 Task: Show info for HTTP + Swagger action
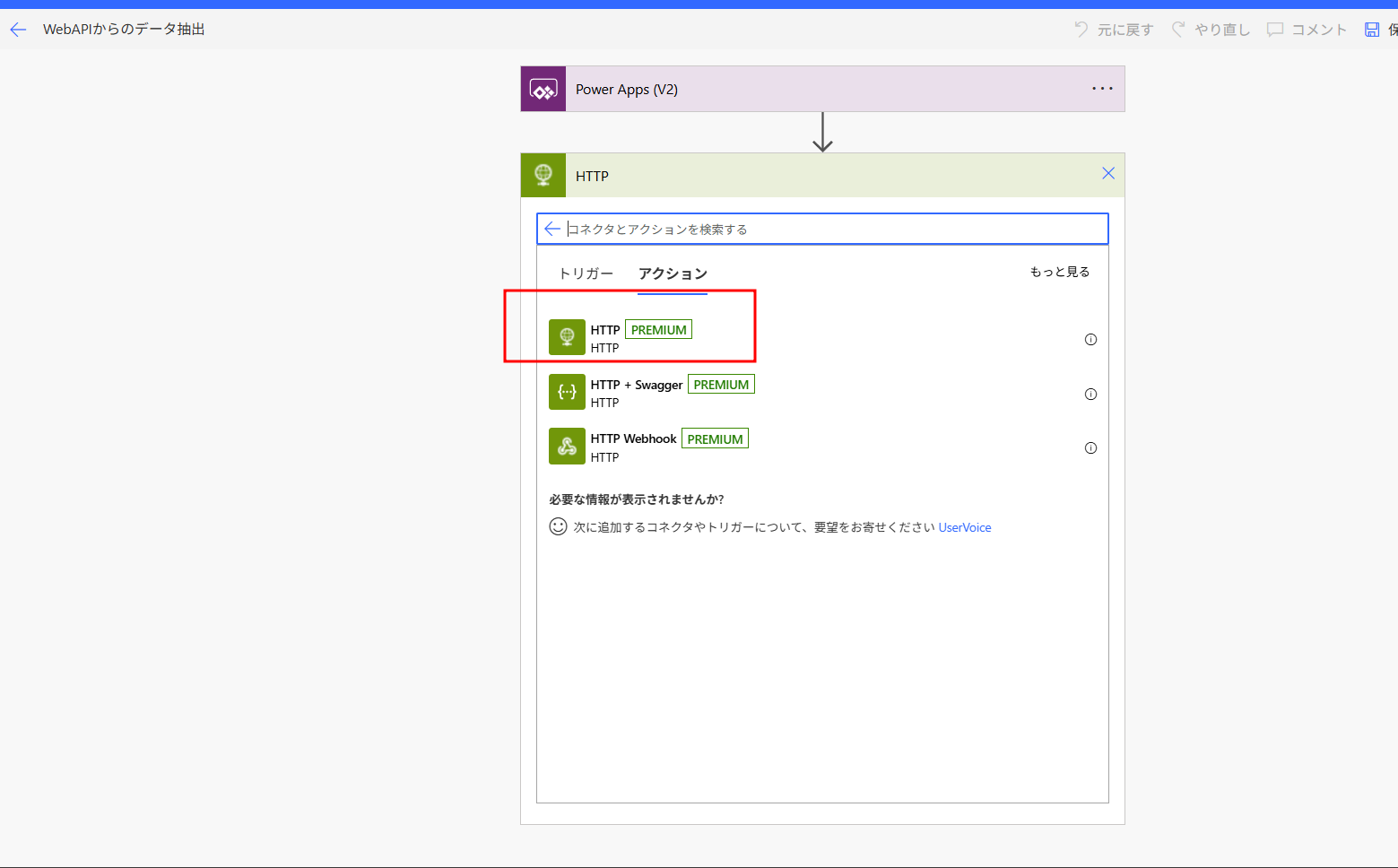pyautogui.click(x=1090, y=394)
